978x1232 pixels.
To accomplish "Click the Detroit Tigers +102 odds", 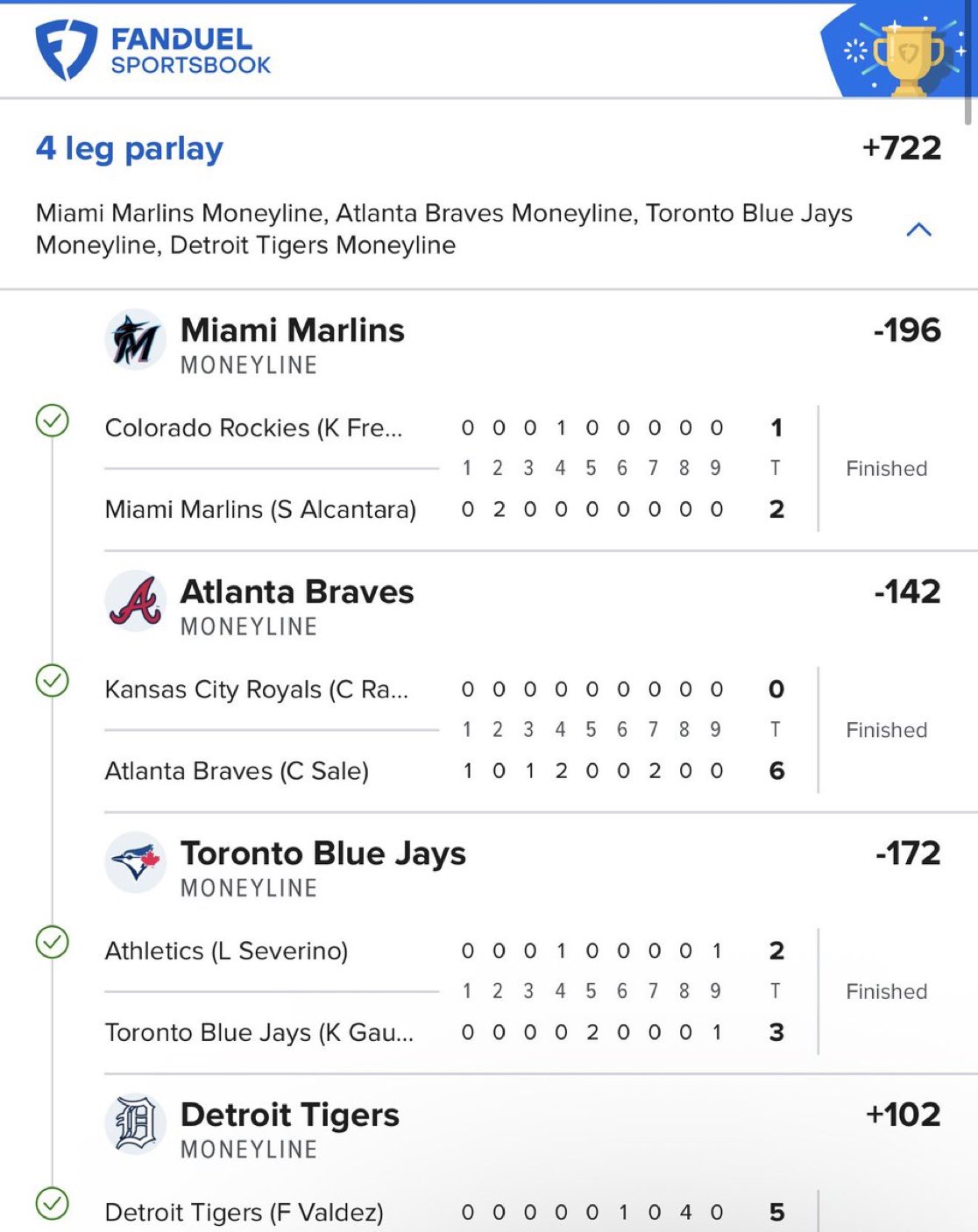I will [x=903, y=1115].
